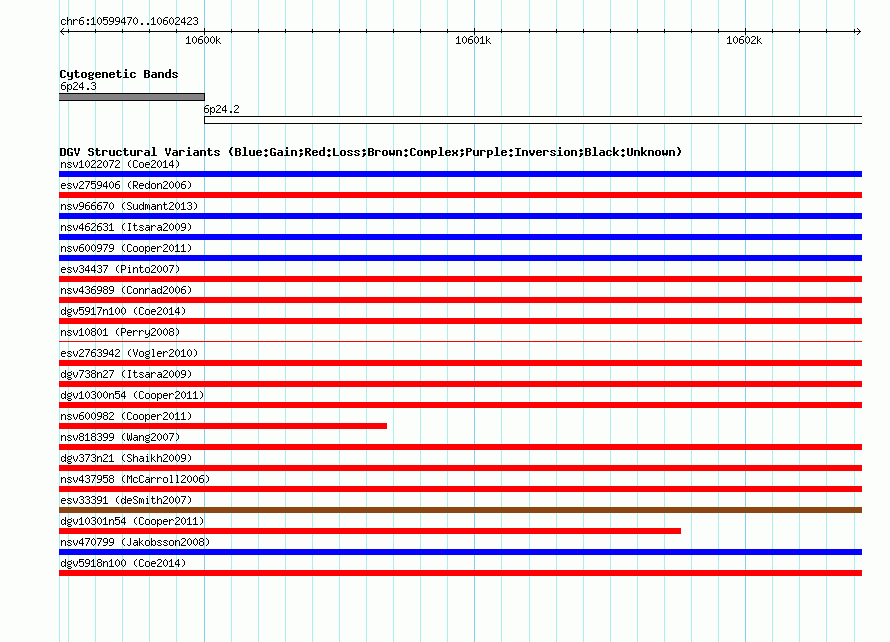This screenshot has width=890, height=642.
Task: Open the dgv5918n100 (Coe2014) label
Action: click(123, 563)
